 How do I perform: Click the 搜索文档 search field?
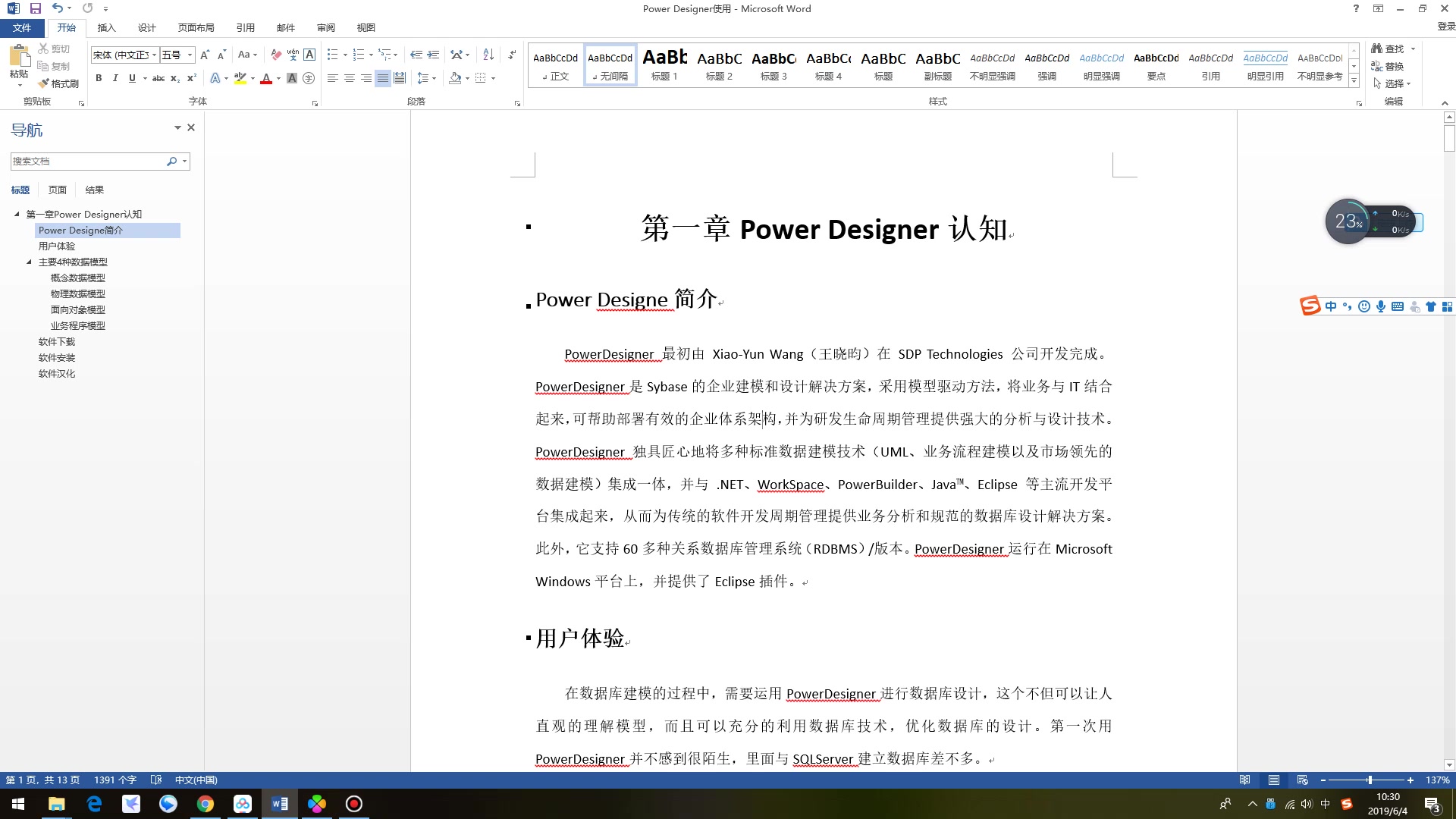click(88, 161)
